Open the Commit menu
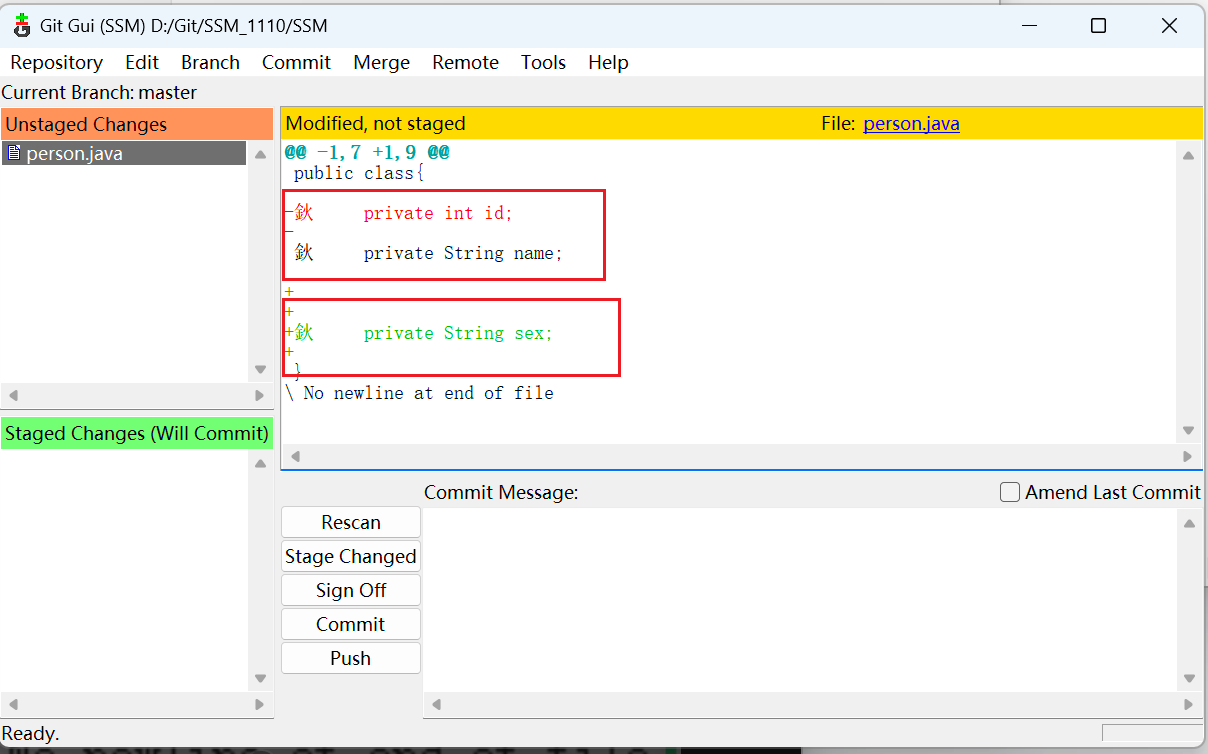 [296, 62]
